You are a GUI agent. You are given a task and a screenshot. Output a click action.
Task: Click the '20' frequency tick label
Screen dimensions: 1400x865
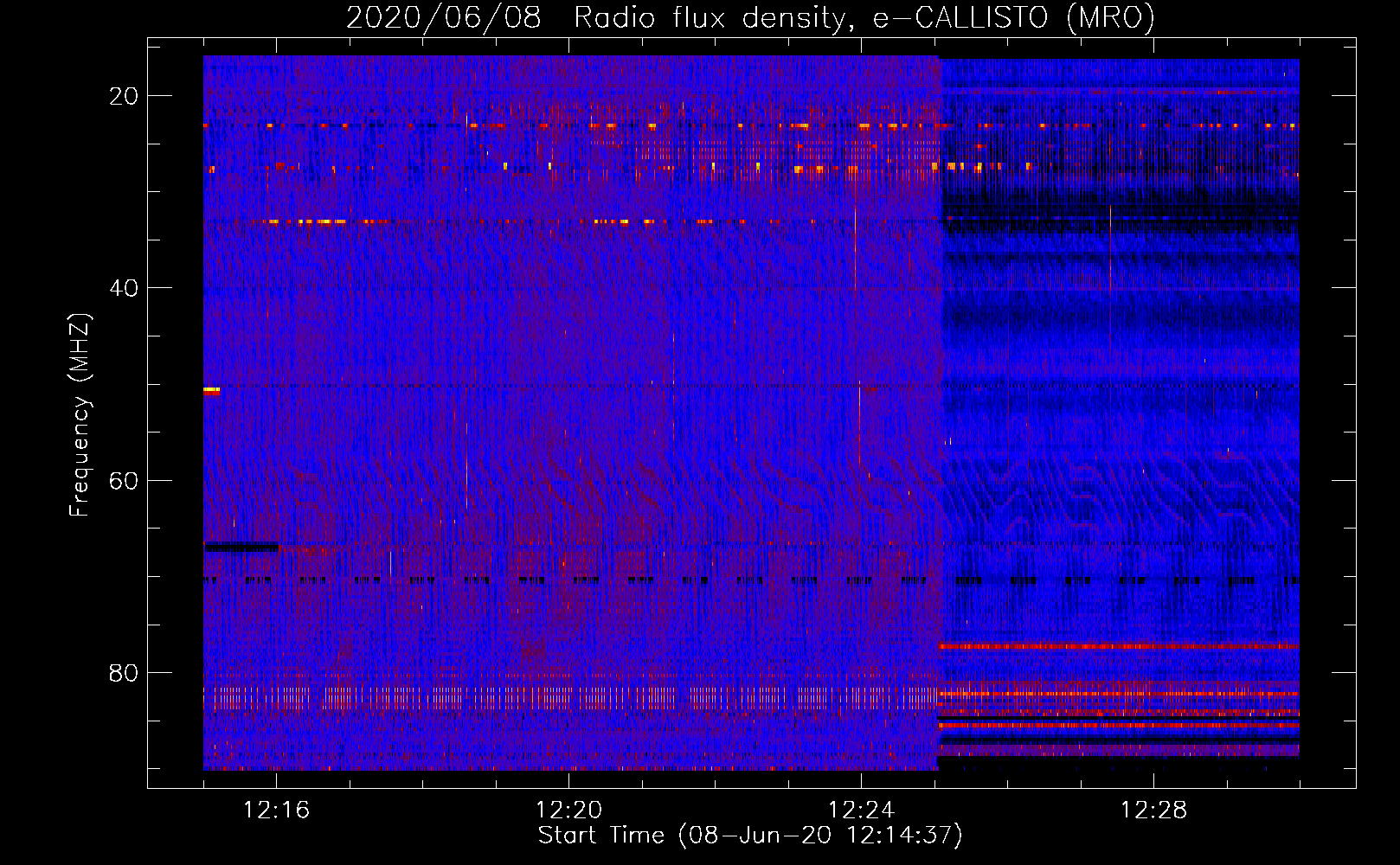pyautogui.click(x=124, y=96)
